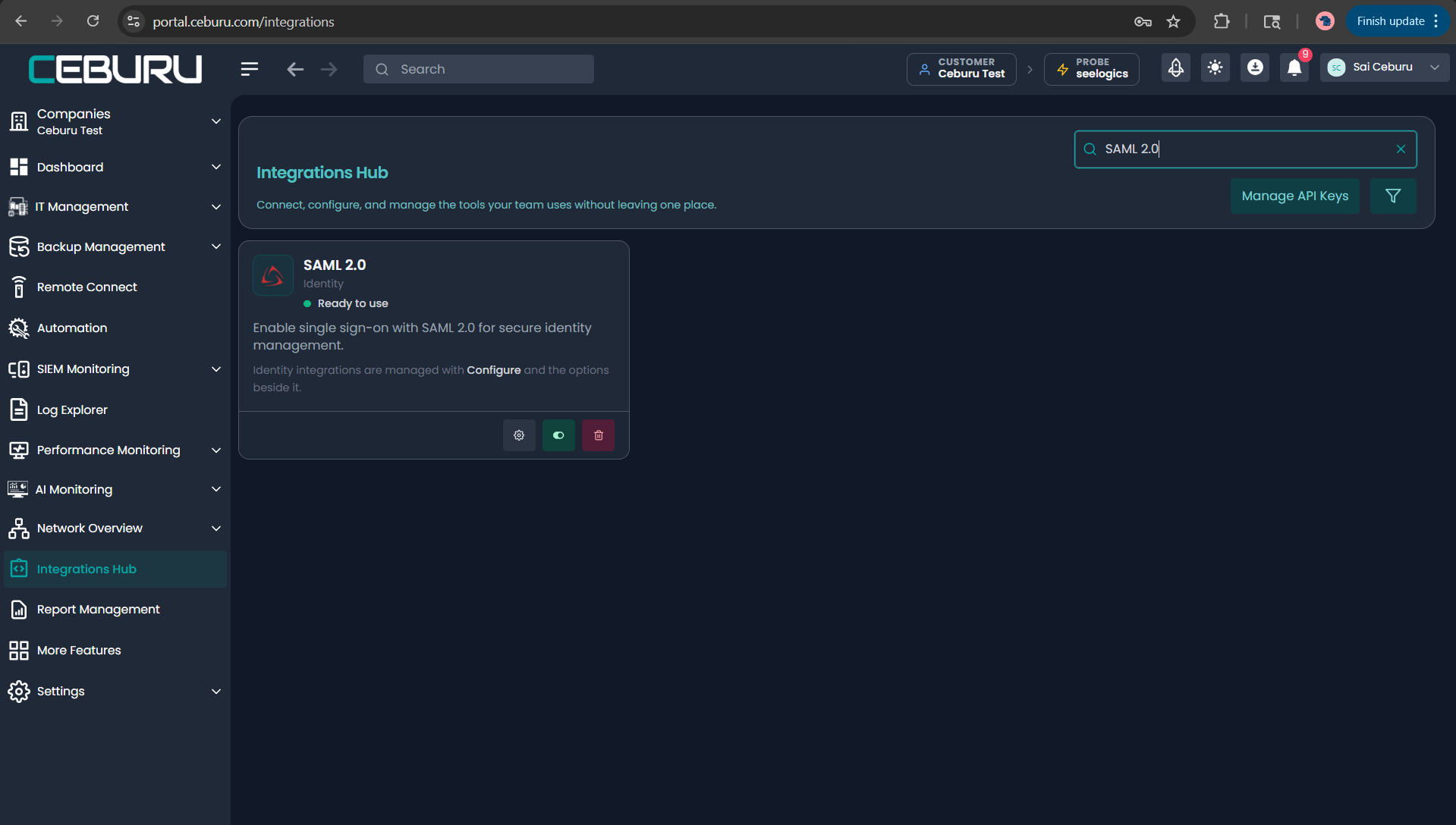Select the Customer Ceburu Test selector
The image size is (1456, 825).
coord(961,69)
